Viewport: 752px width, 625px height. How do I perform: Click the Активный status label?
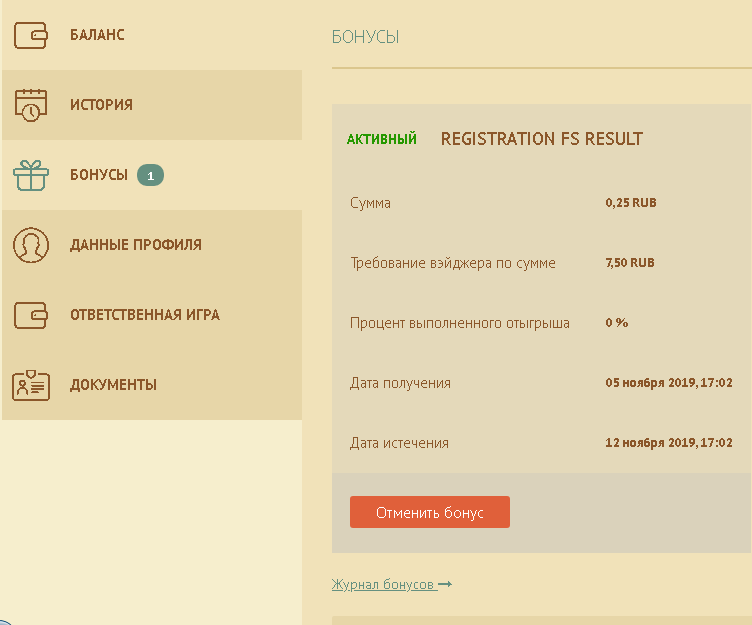(382, 139)
